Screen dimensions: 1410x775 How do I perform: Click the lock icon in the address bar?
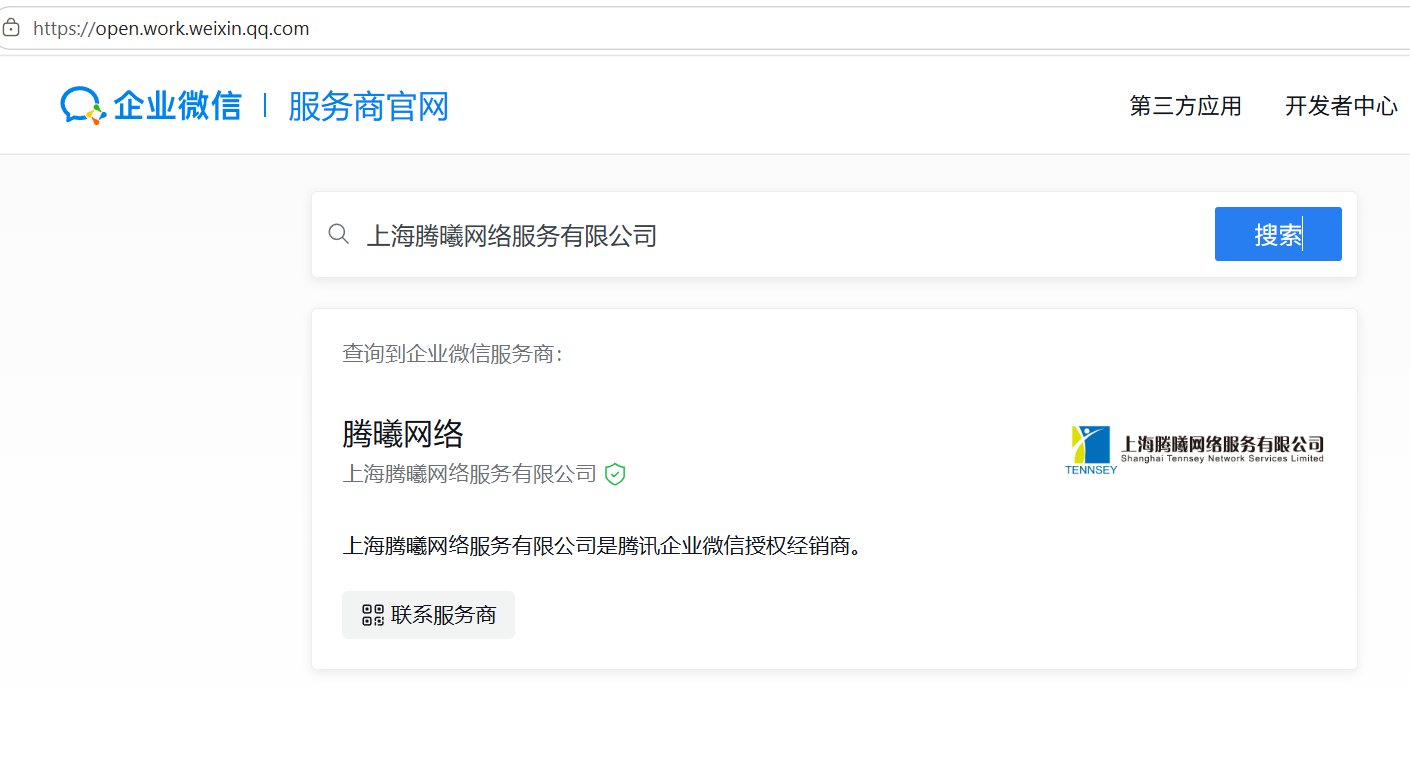[x=11, y=28]
